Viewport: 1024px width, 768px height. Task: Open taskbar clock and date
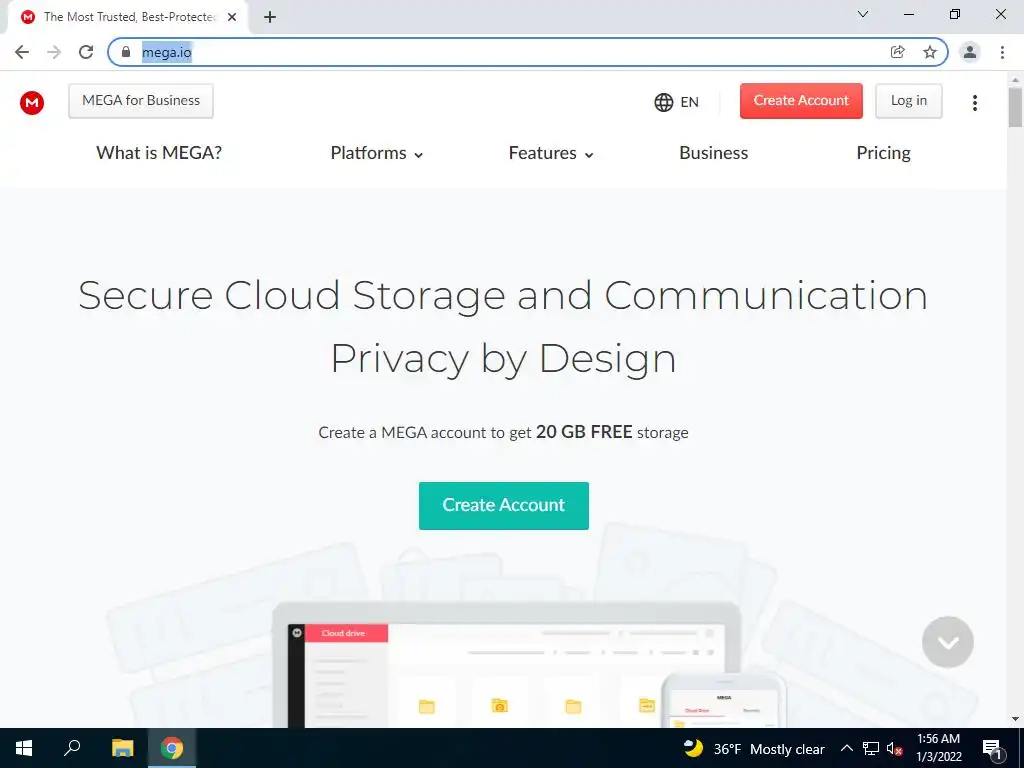tap(938, 748)
